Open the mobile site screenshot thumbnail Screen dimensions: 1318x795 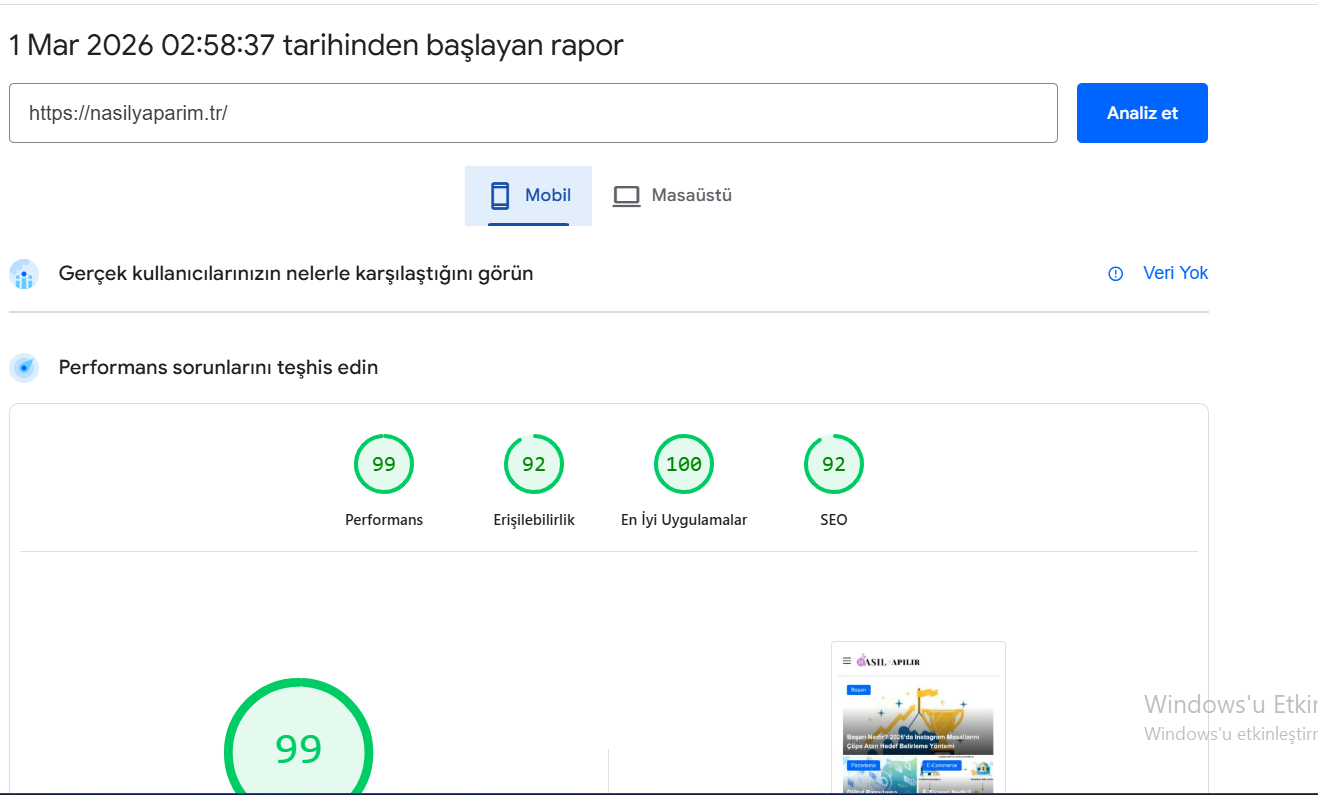(918, 718)
